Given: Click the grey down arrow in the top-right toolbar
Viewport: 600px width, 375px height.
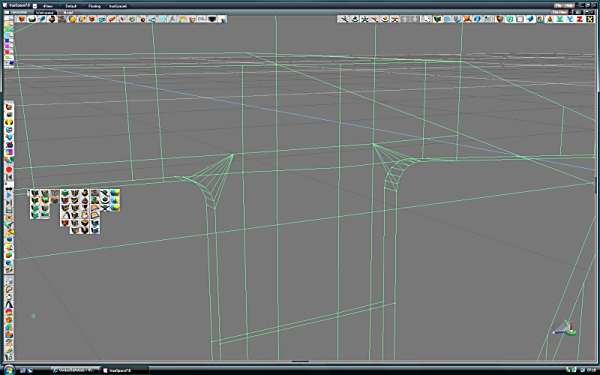Looking at the screenshot, I should coord(415,19).
